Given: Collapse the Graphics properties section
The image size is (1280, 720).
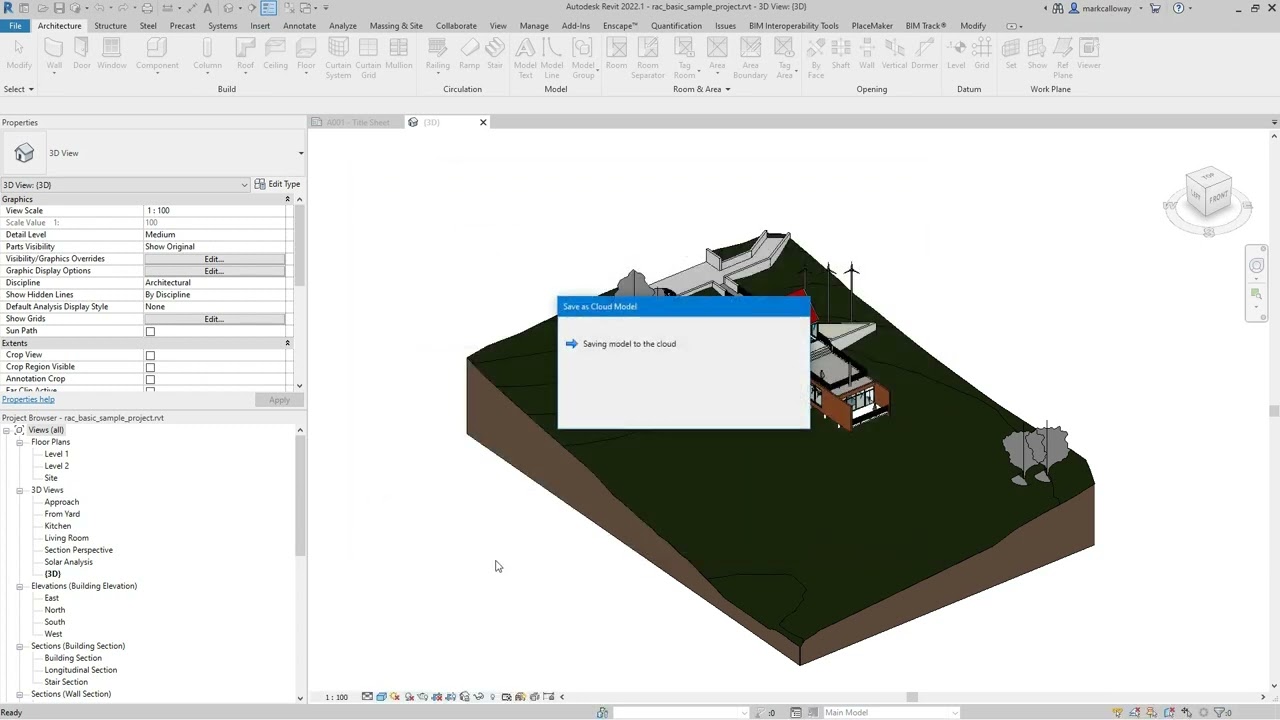Looking at the screenshot, I should click(287, 199).
